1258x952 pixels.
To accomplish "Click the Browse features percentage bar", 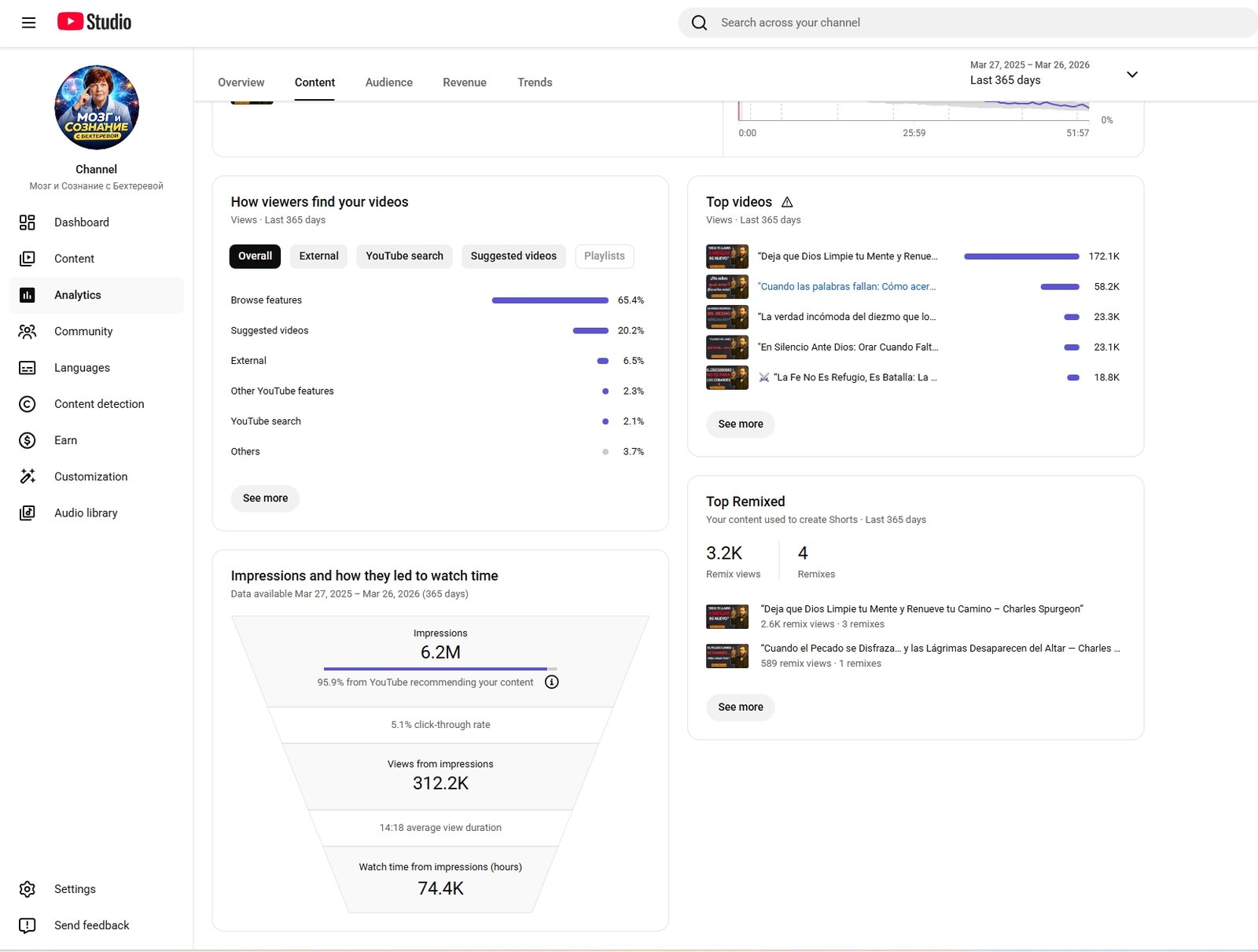I will (550, 300).
